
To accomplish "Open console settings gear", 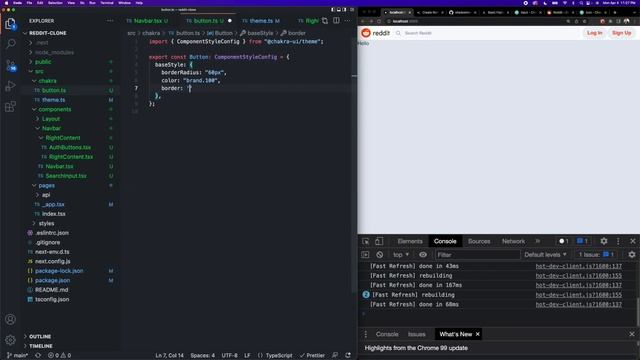I will [x=632, y=255].
